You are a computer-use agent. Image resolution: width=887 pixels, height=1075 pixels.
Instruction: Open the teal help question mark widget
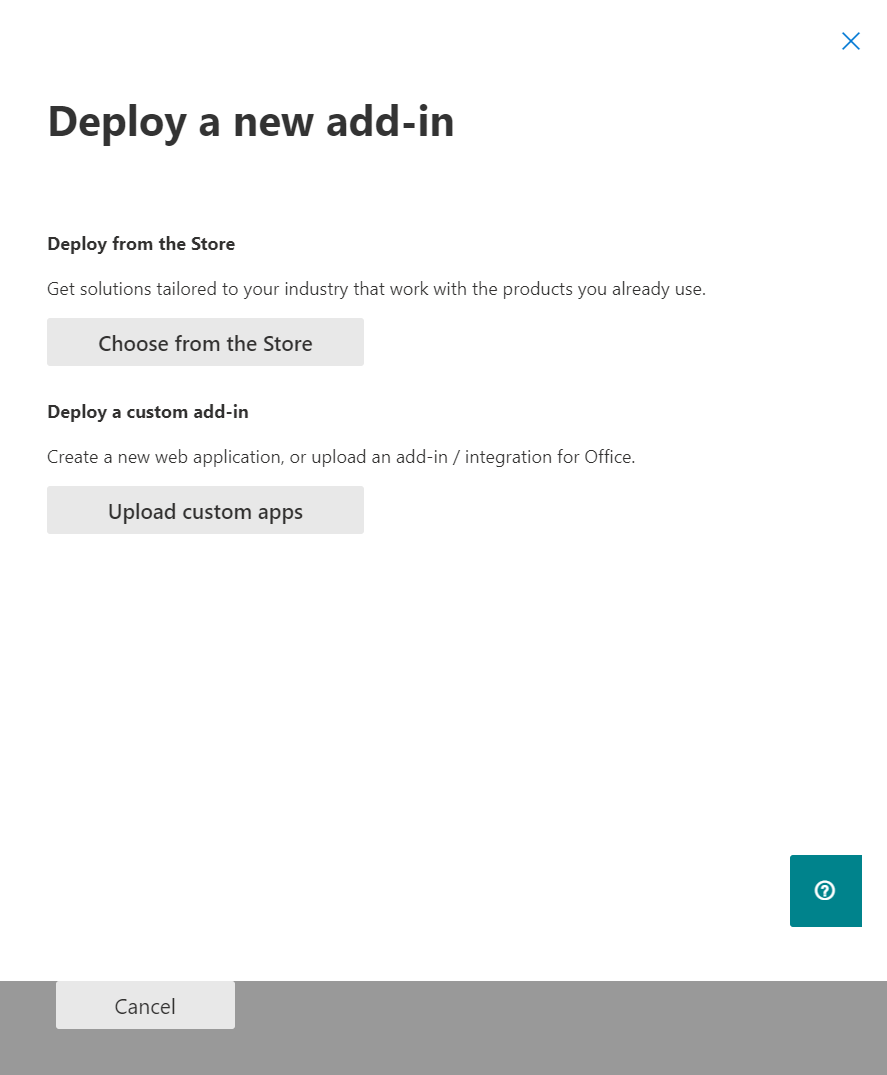tap(825, 890)
